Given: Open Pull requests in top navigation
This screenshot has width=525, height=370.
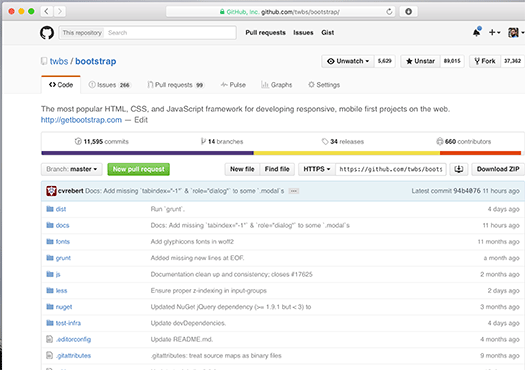Looking at the screenshot, I should [266, 32].
